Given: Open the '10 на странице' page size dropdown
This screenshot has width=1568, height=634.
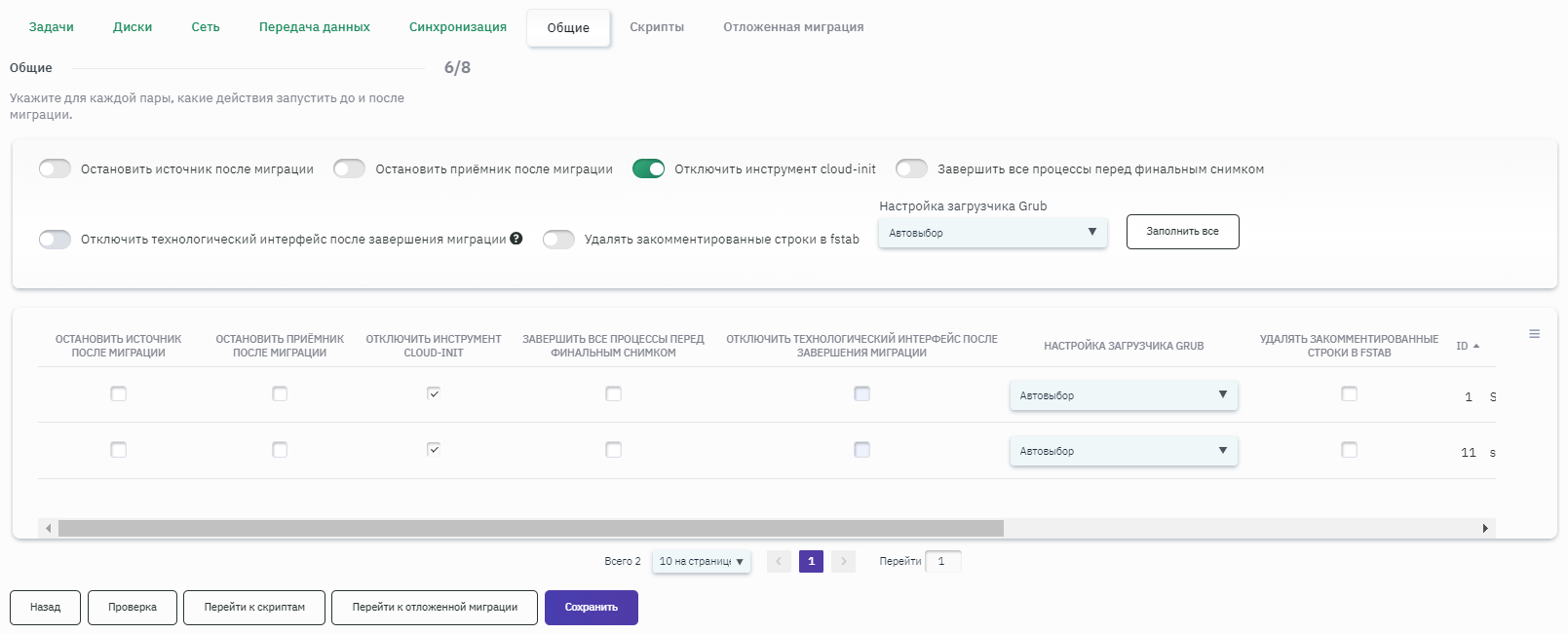Looking at the screenshot, I should [701, 561].
